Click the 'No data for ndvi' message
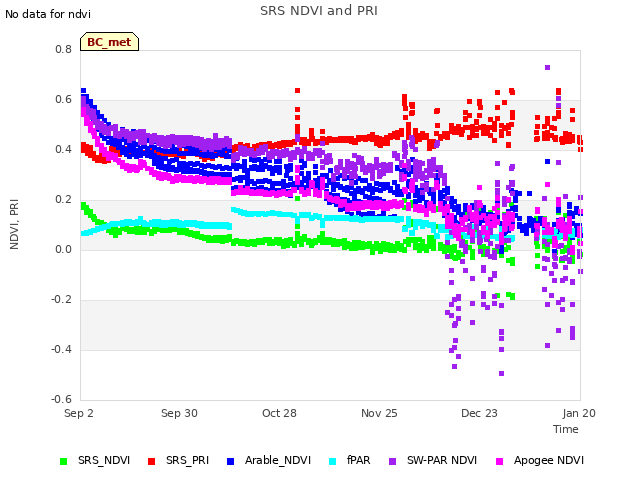 tap(48, 14)
